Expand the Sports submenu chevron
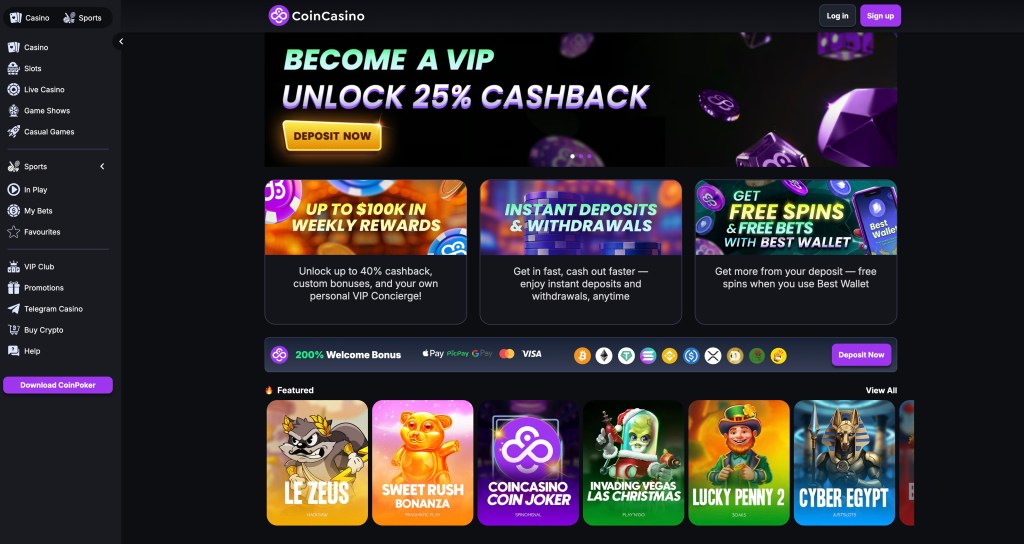The height and width of the screenshot is (544, 1024). click(102, 167)
